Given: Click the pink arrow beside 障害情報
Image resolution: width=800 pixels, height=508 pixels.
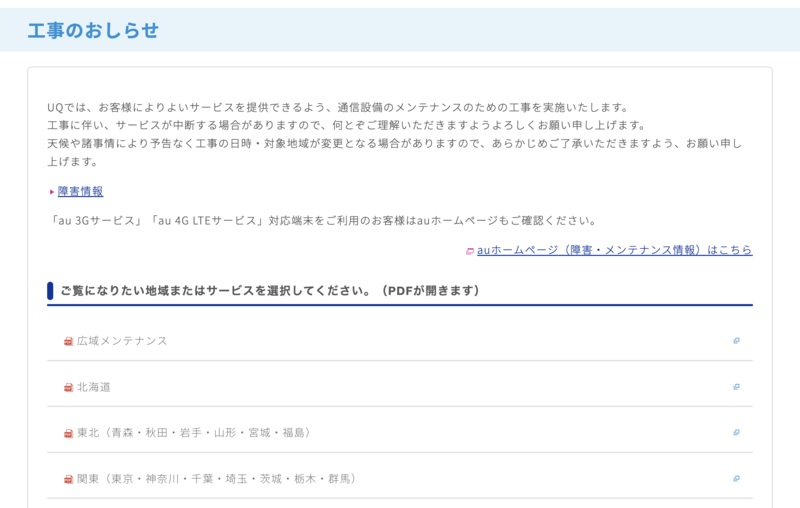Looking at the screenshot, I should 52,192.
